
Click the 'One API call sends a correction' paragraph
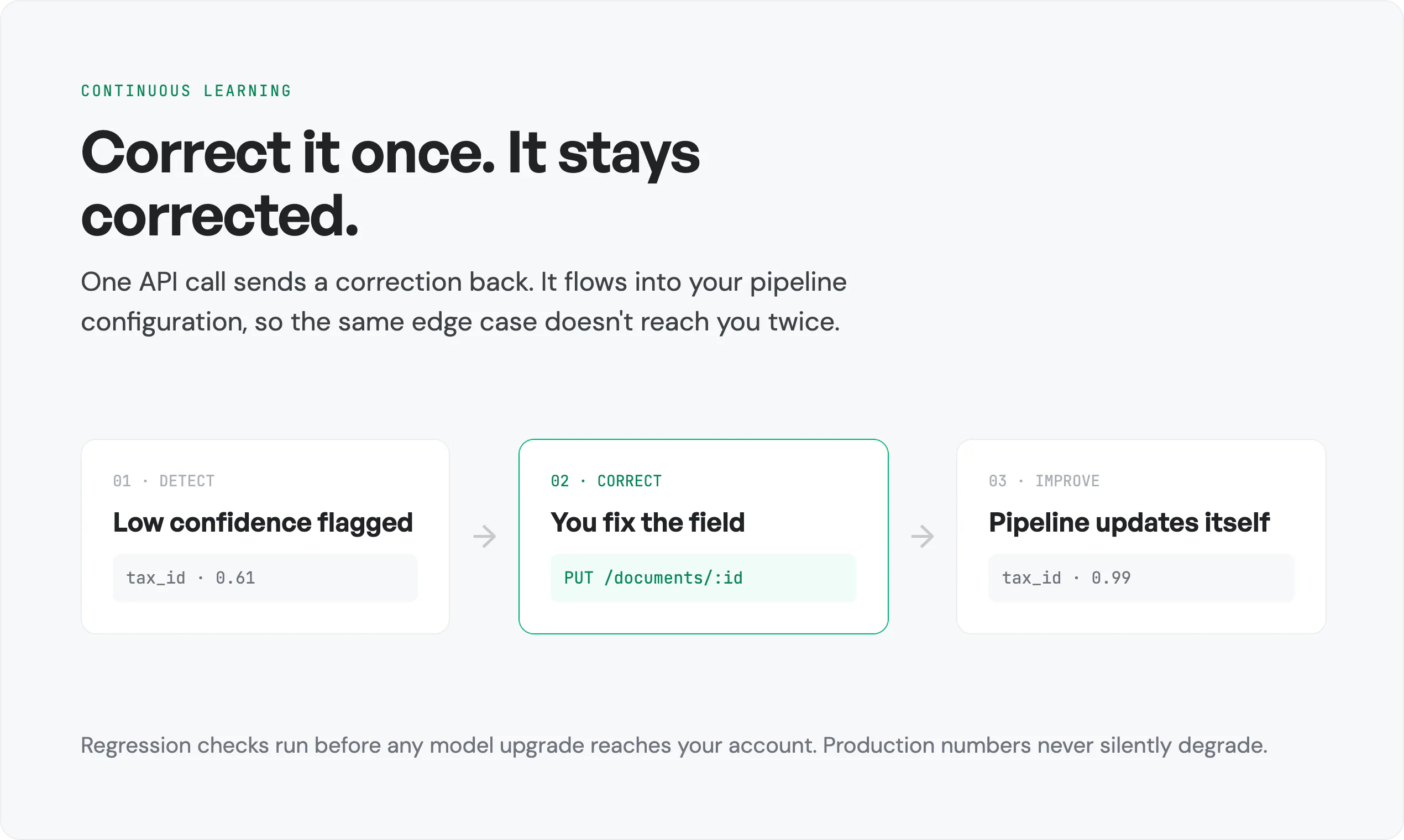click(x=464, y=302)
